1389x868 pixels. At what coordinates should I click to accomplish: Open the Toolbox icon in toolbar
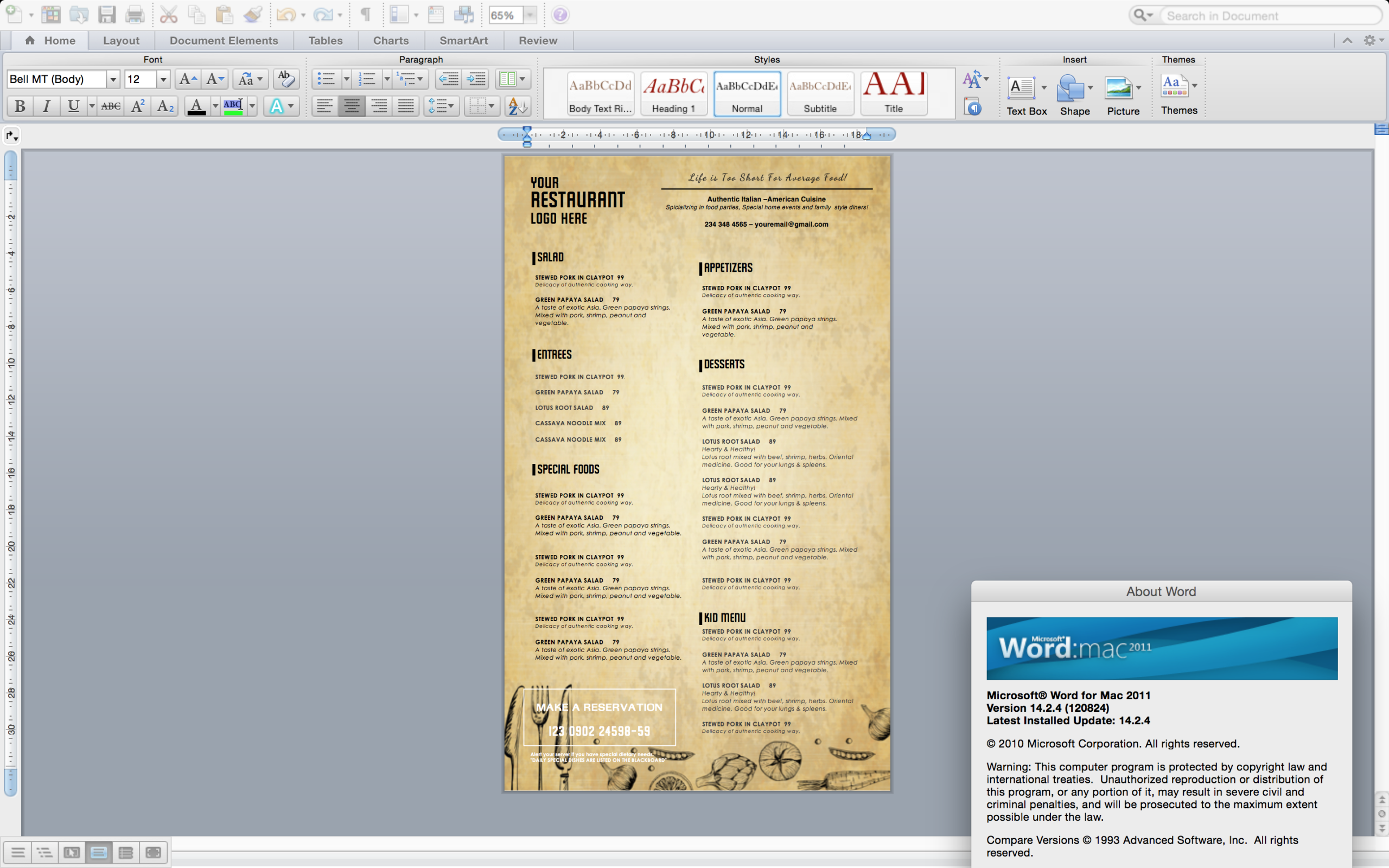coord(436,15)
